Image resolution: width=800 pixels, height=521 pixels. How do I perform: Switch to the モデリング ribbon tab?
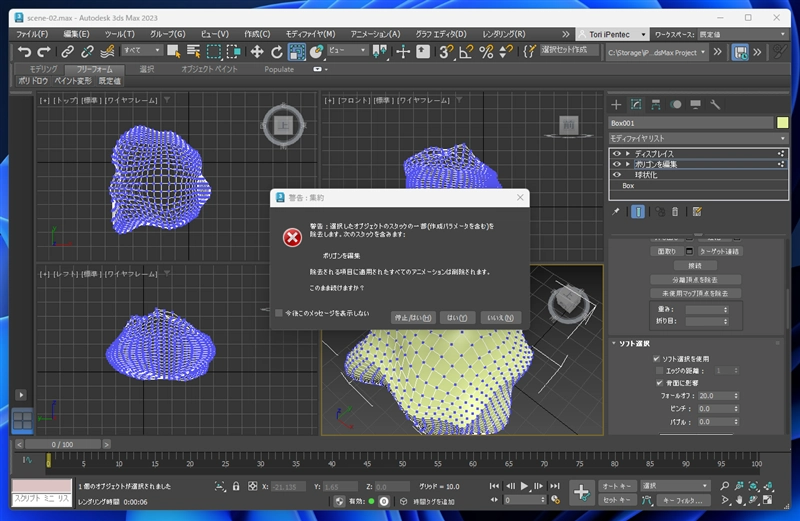tap(43, 69)
